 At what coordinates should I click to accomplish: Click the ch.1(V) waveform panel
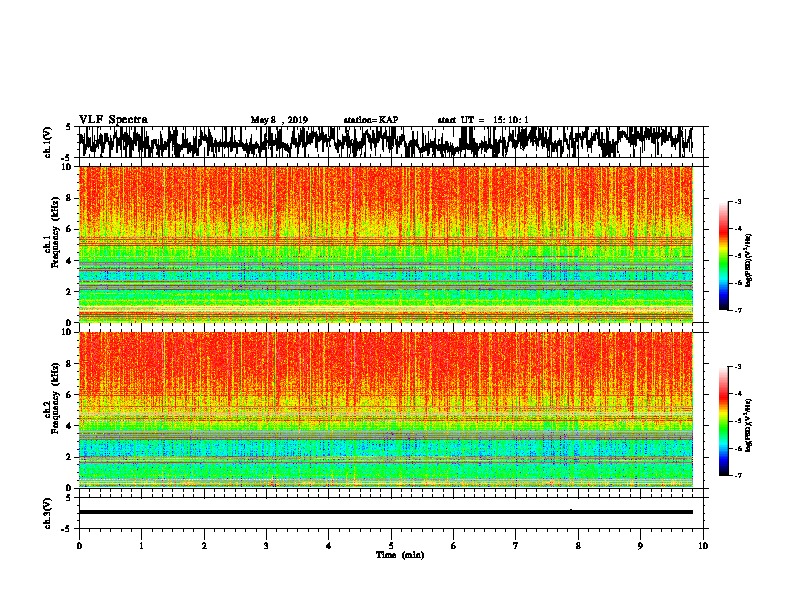click(391, 142)
